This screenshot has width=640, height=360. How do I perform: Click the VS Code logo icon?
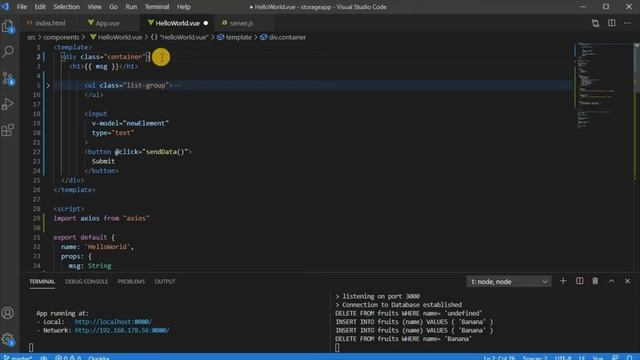click(x=5, y=7)
